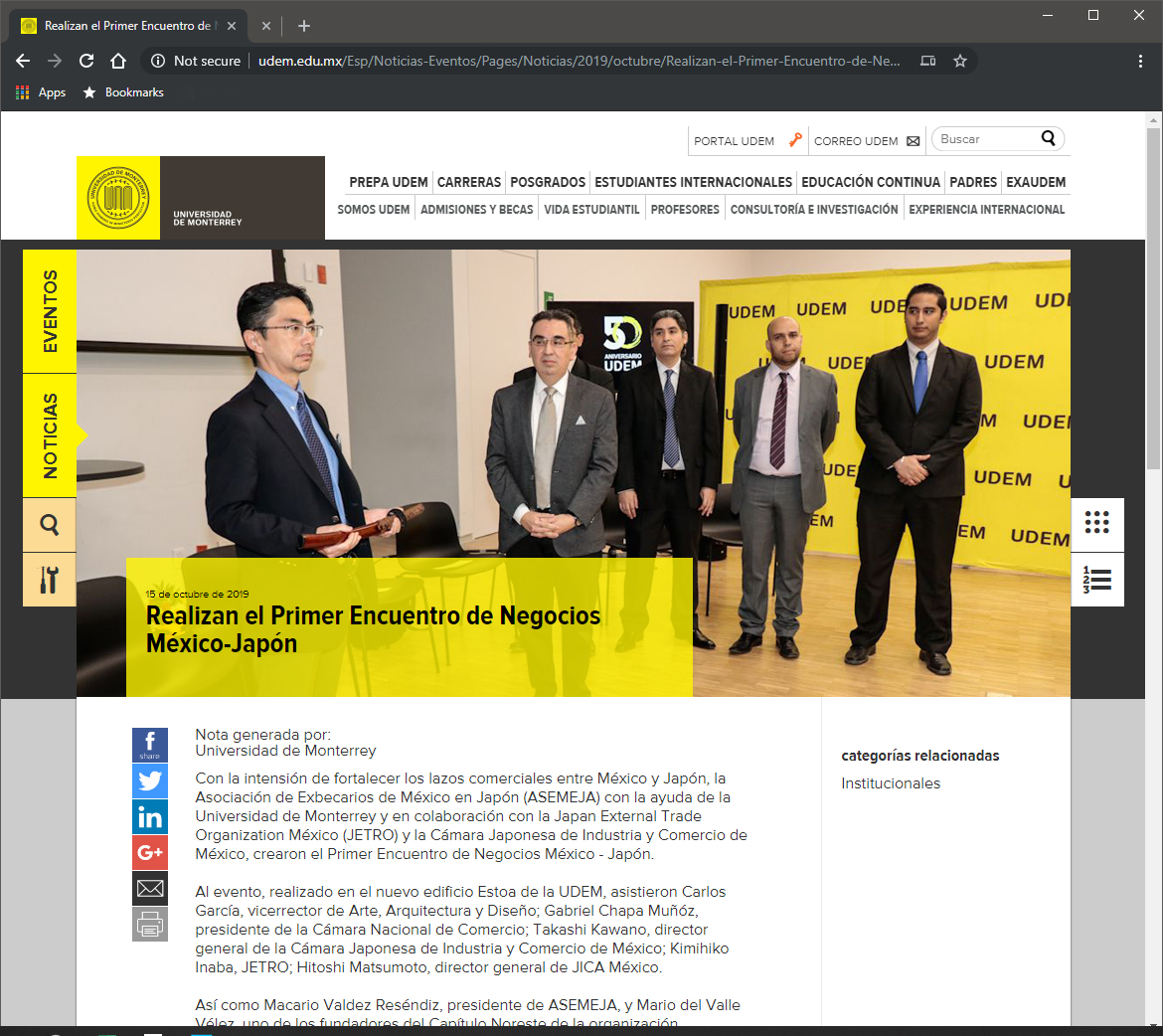The width and height of the screenshot is (1163, 1036).
Task: Open search using the magnifier in yellow sidebar
Action: (x=49, y=524)
